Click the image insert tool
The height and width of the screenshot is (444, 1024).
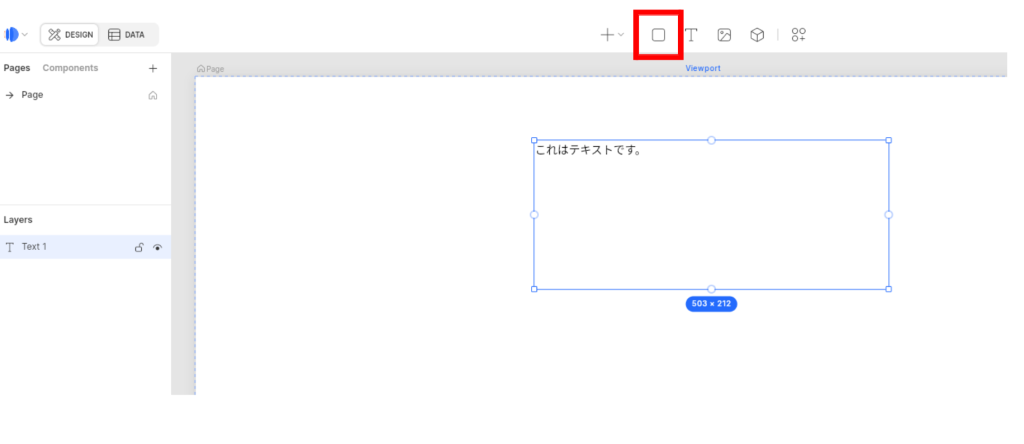click(724, 35)
